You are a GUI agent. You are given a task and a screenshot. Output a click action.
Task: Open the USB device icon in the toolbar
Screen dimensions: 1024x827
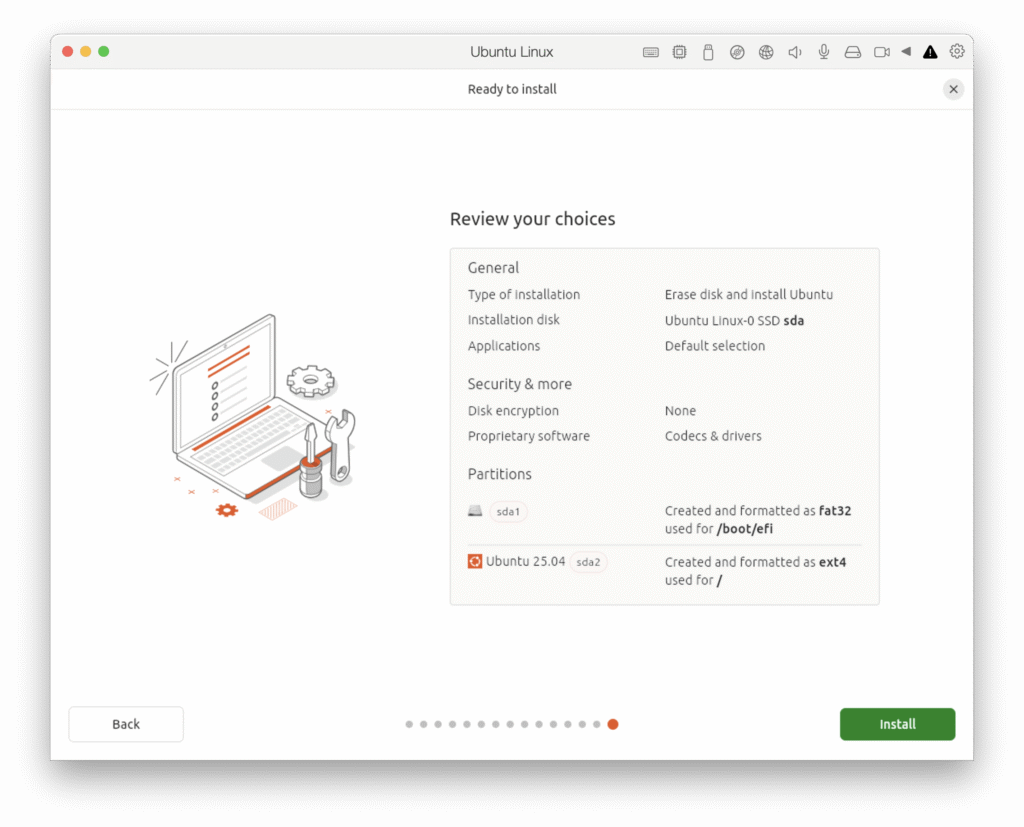pos(708,52)
